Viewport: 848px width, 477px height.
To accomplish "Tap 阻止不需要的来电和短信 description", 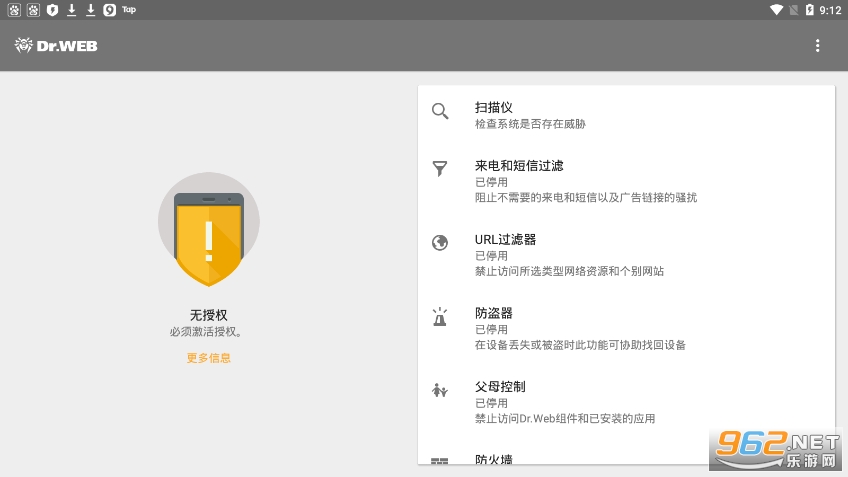I will coord(586,197).
